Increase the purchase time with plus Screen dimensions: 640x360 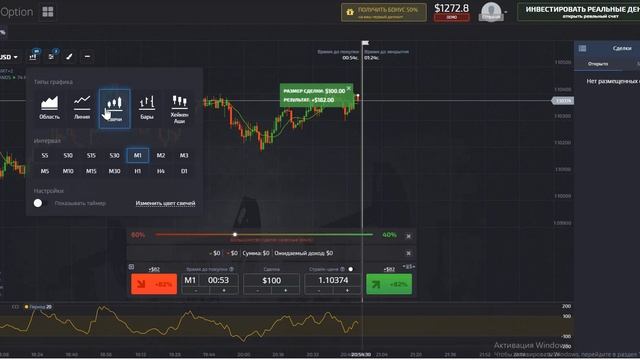pos(224,291)
